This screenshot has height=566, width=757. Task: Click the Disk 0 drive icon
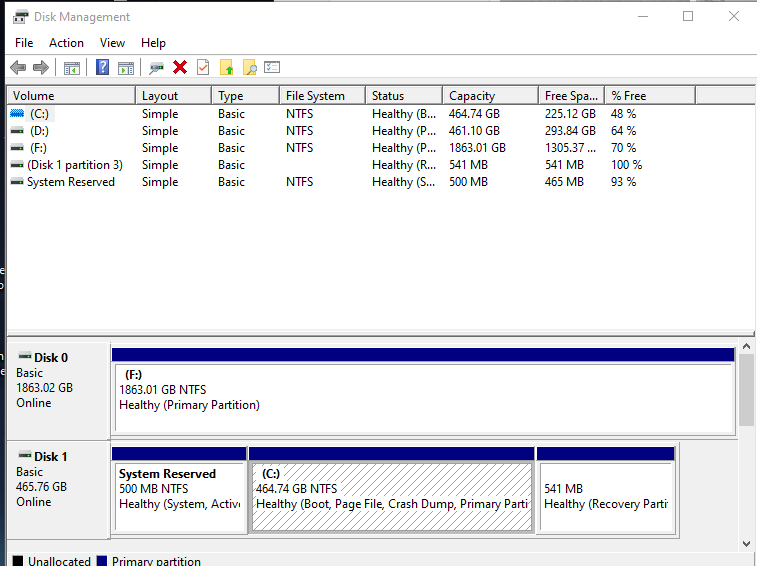(x=25, y=356)
